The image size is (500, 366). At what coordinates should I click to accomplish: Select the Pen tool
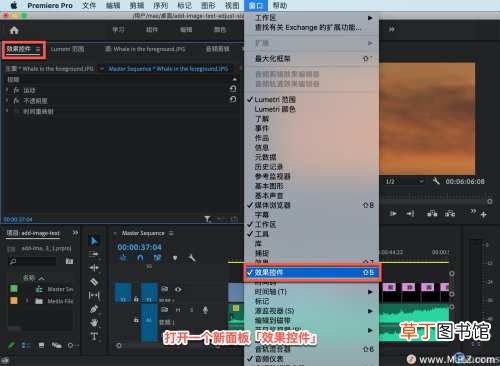coord(94,309)
